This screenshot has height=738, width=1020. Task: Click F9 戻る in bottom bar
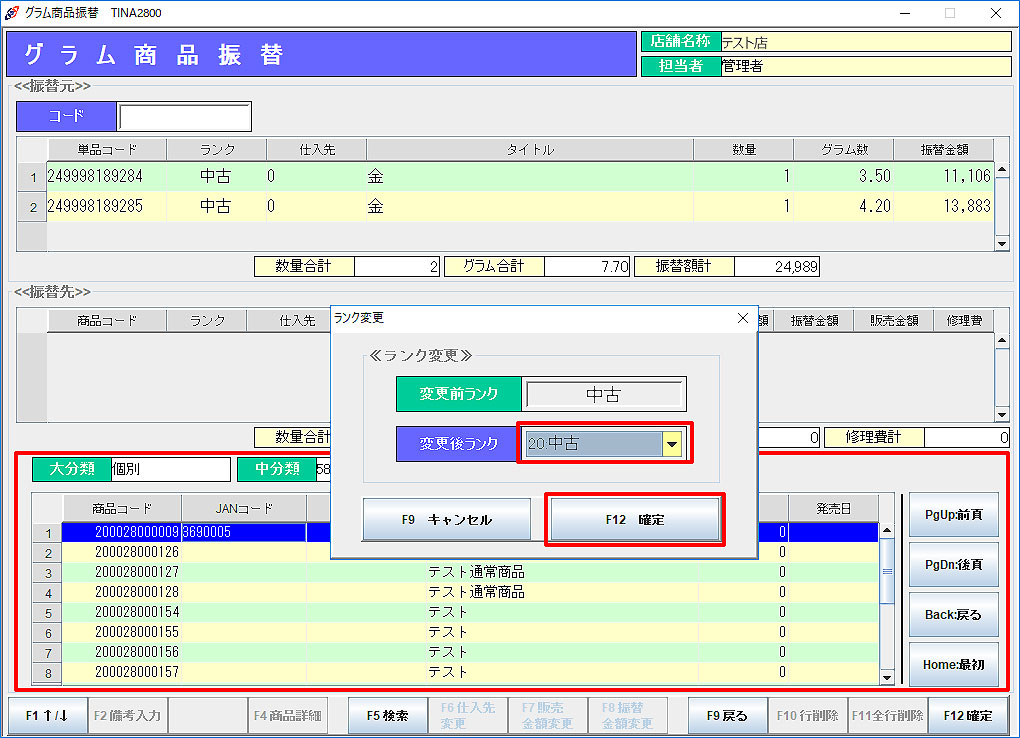pos(727,716)
